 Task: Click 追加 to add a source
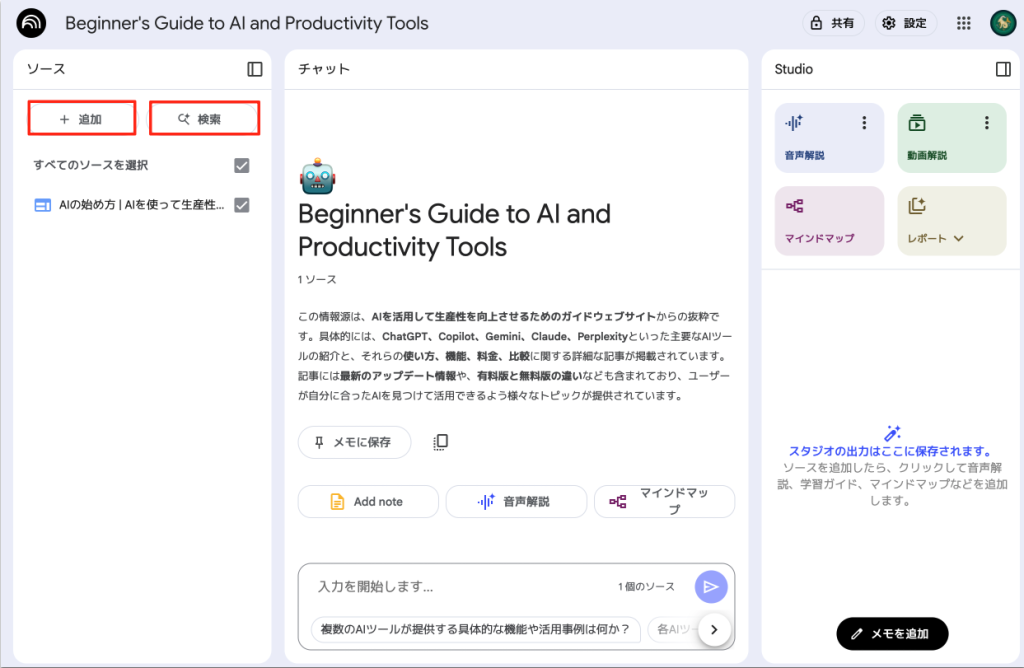pyautogui.click(x=81, y=119)
